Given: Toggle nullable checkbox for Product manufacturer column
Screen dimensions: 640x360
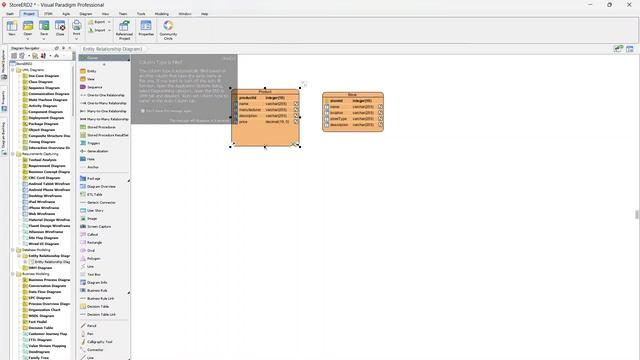Looking at the screenshot, I should pos(296,110).
